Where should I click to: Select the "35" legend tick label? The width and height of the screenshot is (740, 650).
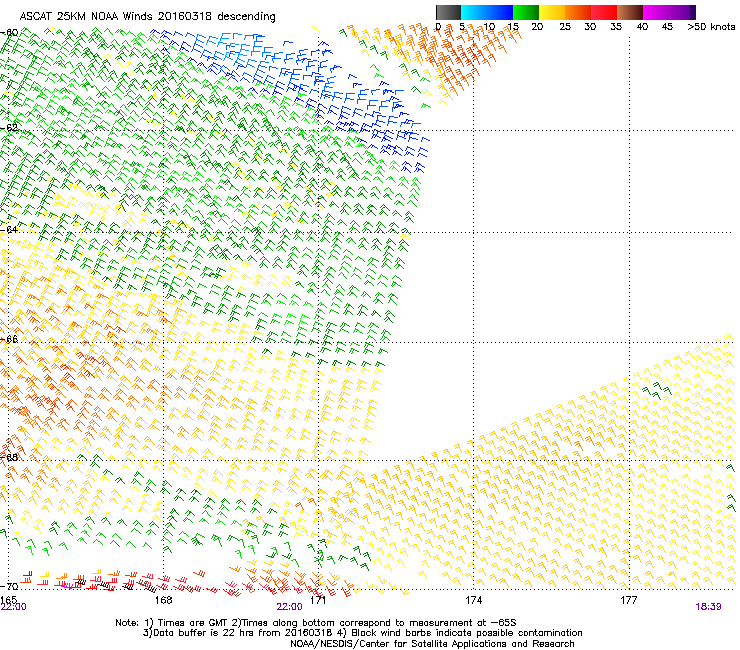[x=616, y=27]
